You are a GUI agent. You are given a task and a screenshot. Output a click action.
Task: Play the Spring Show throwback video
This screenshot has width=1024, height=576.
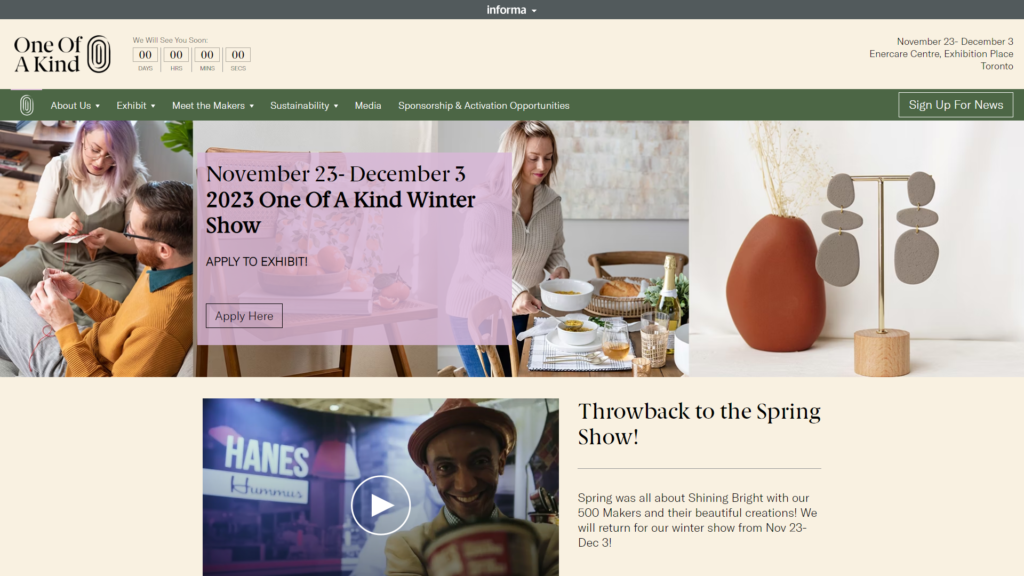click(380, 505)
